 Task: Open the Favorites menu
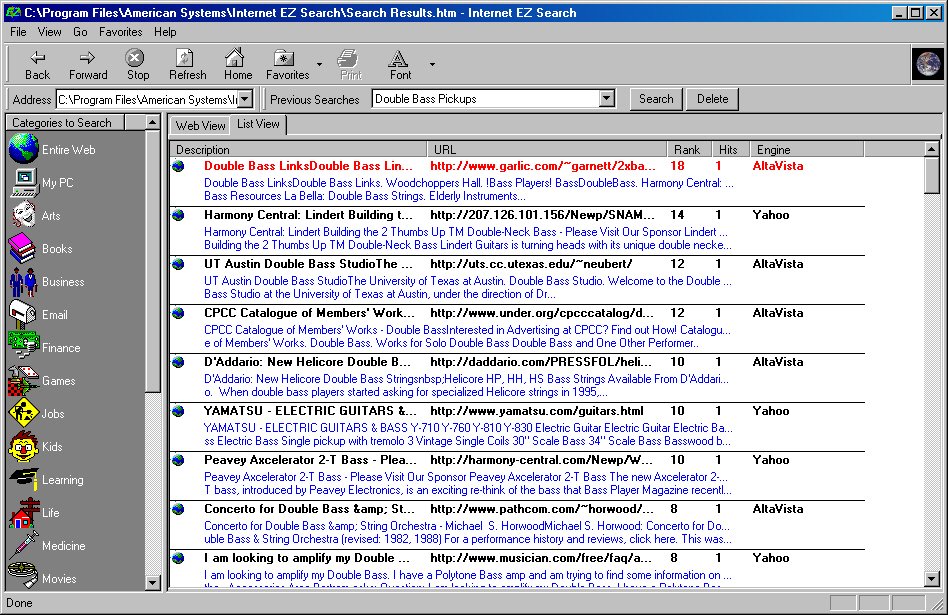click(120, 32)
